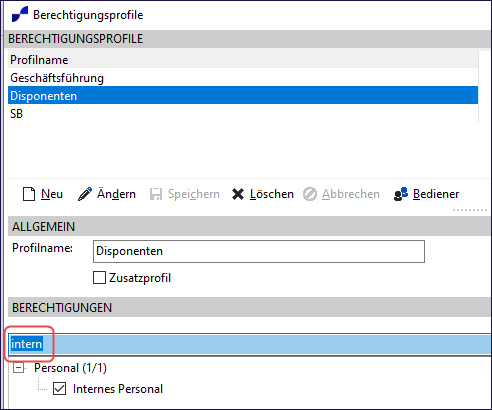
Task: Click the Abbrechen cancel circle icon
Action: point(310,194)
